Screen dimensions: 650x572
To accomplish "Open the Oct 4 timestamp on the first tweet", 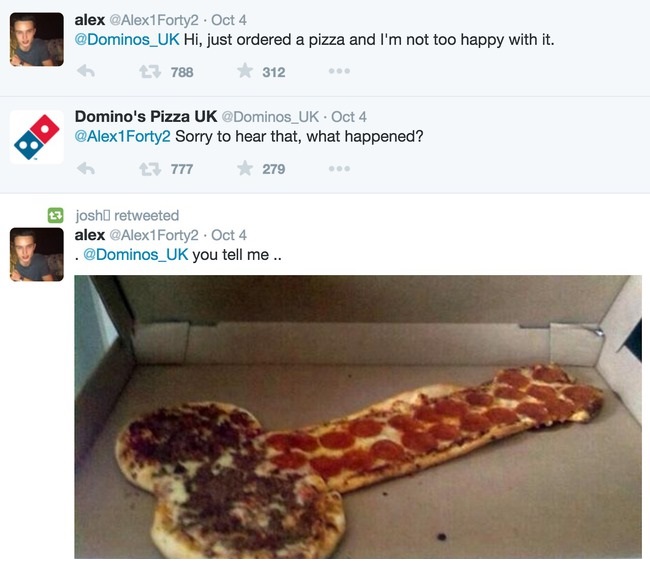I will tap(229, 20).
